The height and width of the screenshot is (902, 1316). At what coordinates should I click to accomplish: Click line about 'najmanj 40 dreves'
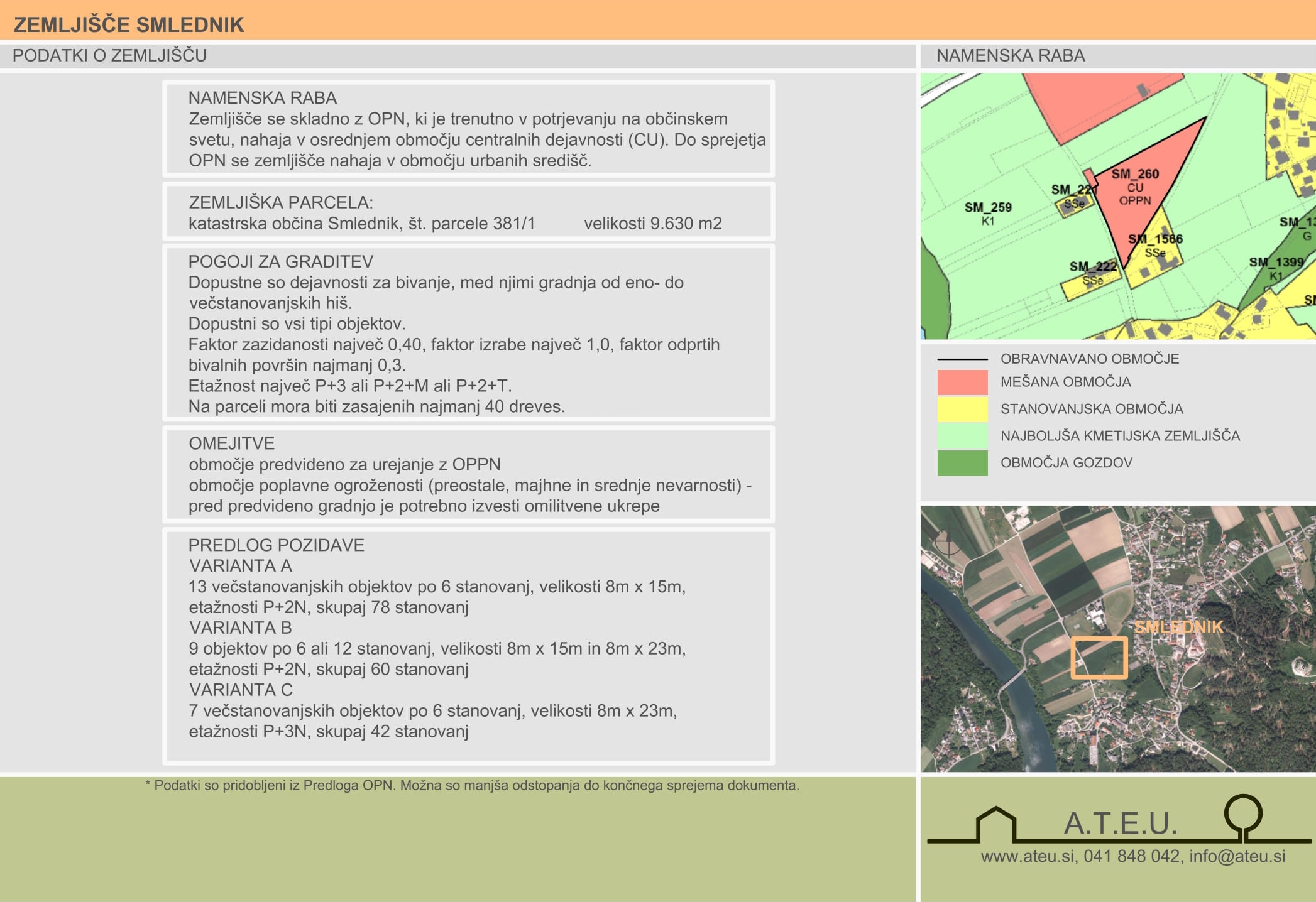coord(377,407)
